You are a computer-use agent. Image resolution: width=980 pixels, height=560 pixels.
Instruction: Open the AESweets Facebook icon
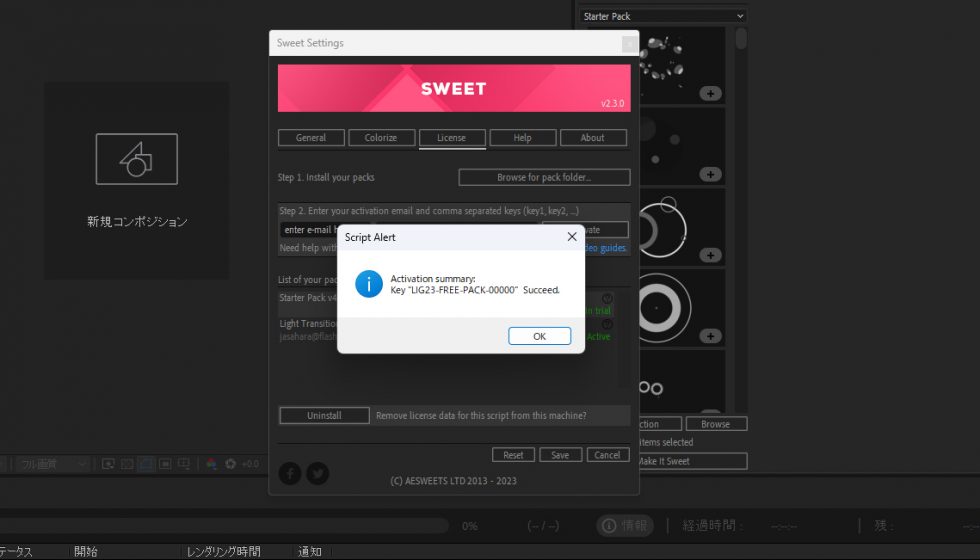click(x=290, y=473)
